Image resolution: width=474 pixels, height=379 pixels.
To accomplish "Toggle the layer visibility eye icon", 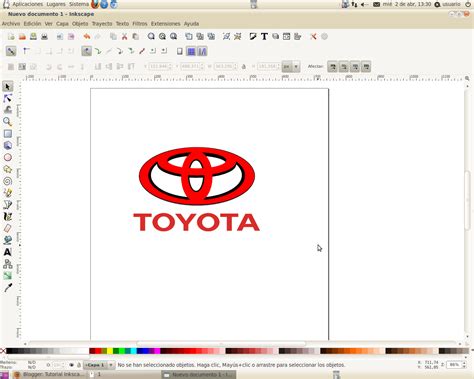I will tap(71, 365).
